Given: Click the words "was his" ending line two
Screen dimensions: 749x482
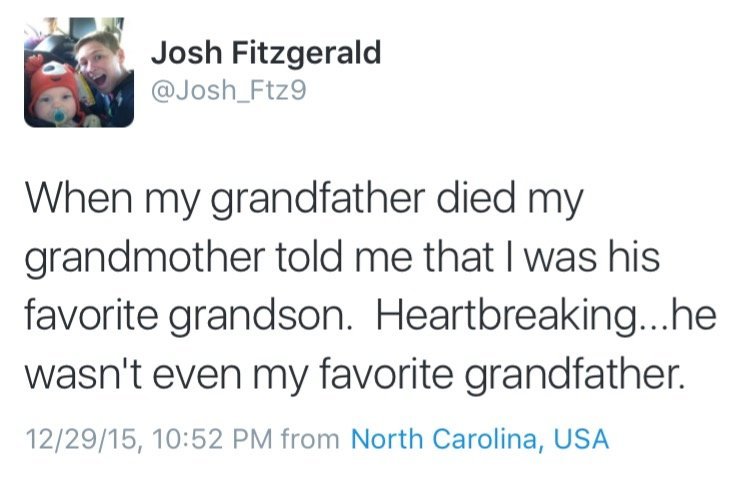Looking at the screenshot, I should (600, 258).
